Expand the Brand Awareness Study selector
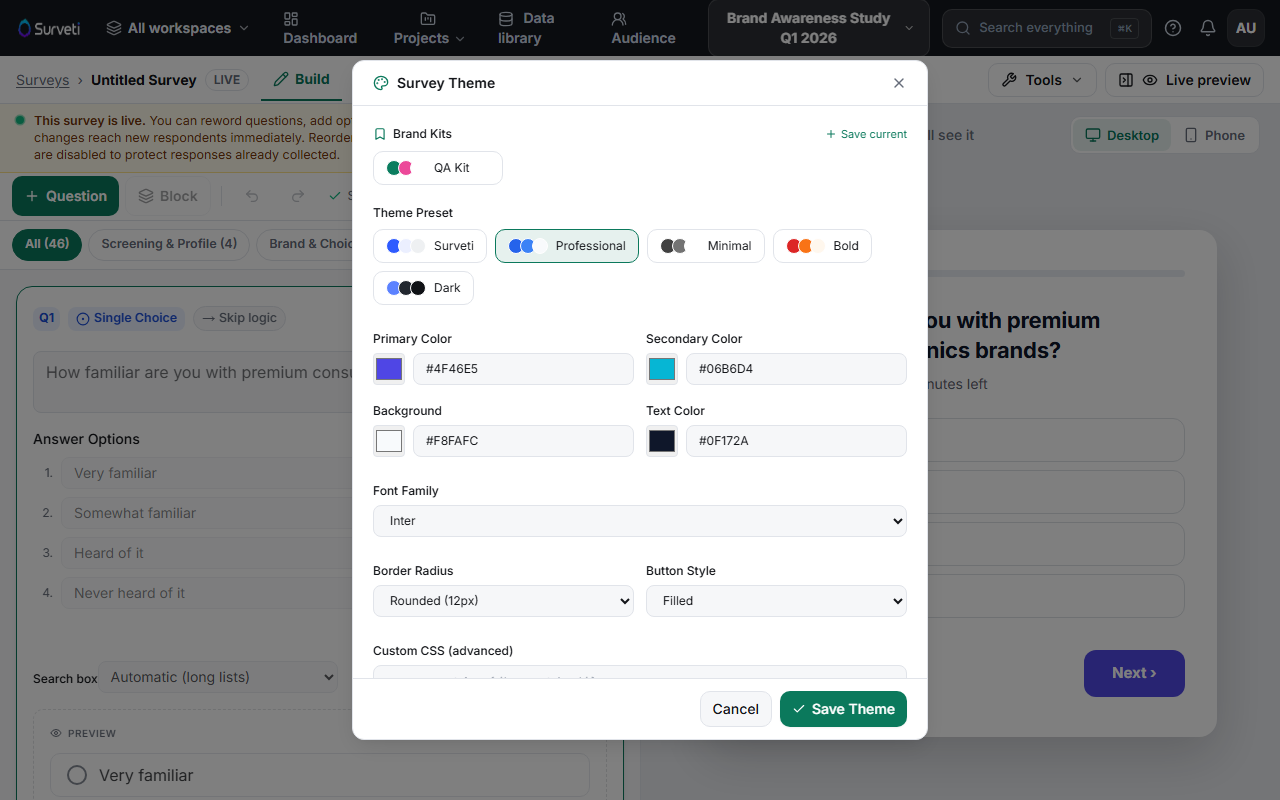The height and width of the screenshot is (800, 1280). tap(819, 28)
